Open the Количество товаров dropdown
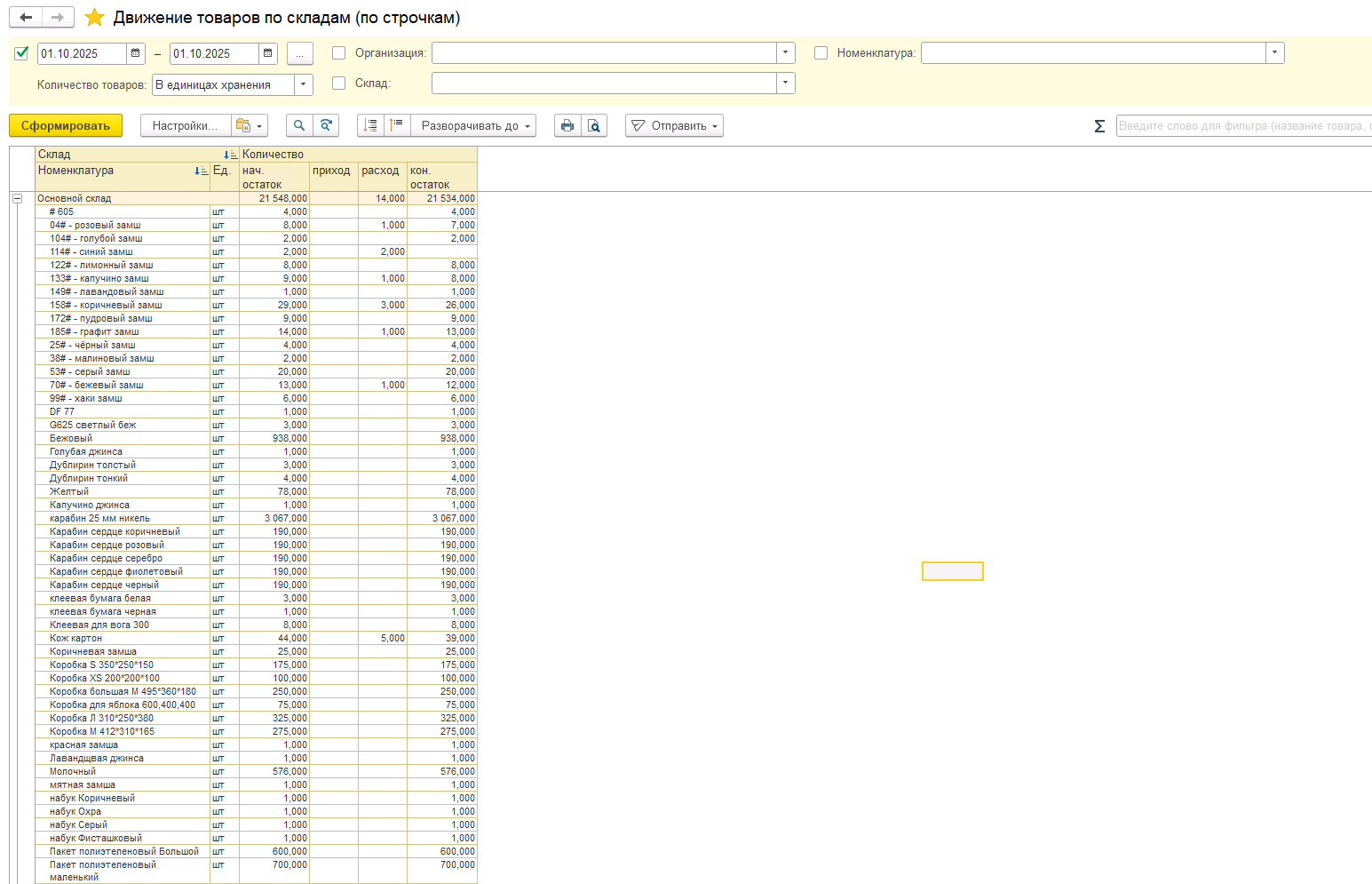Screen dimensions: 1372x884 coord(304,84)
